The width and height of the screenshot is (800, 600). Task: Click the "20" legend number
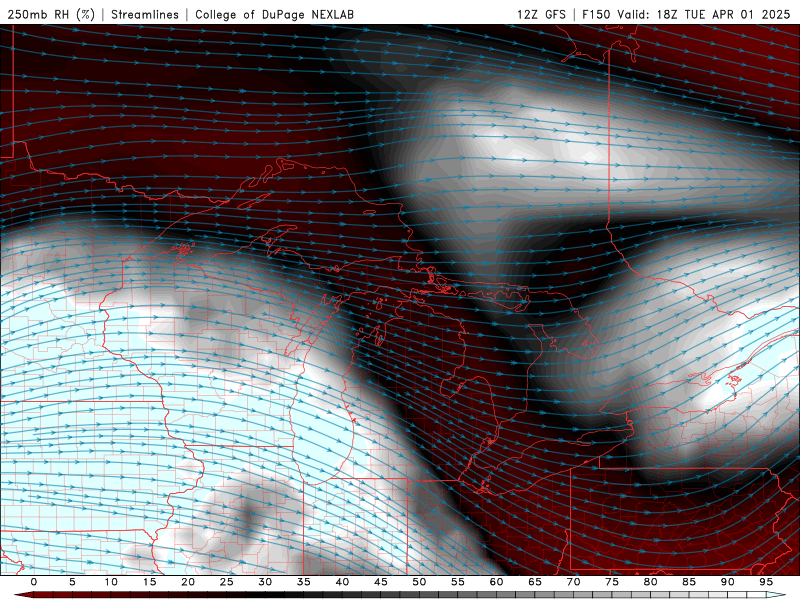[x=188, y=582]
